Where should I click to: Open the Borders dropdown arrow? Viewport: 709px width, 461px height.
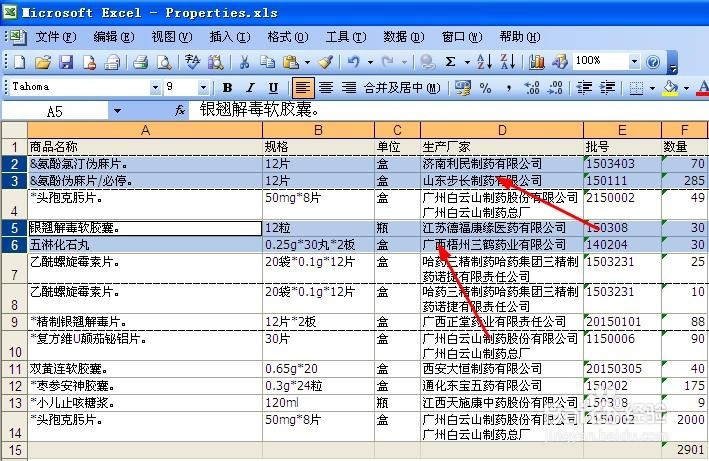point(652,88)
